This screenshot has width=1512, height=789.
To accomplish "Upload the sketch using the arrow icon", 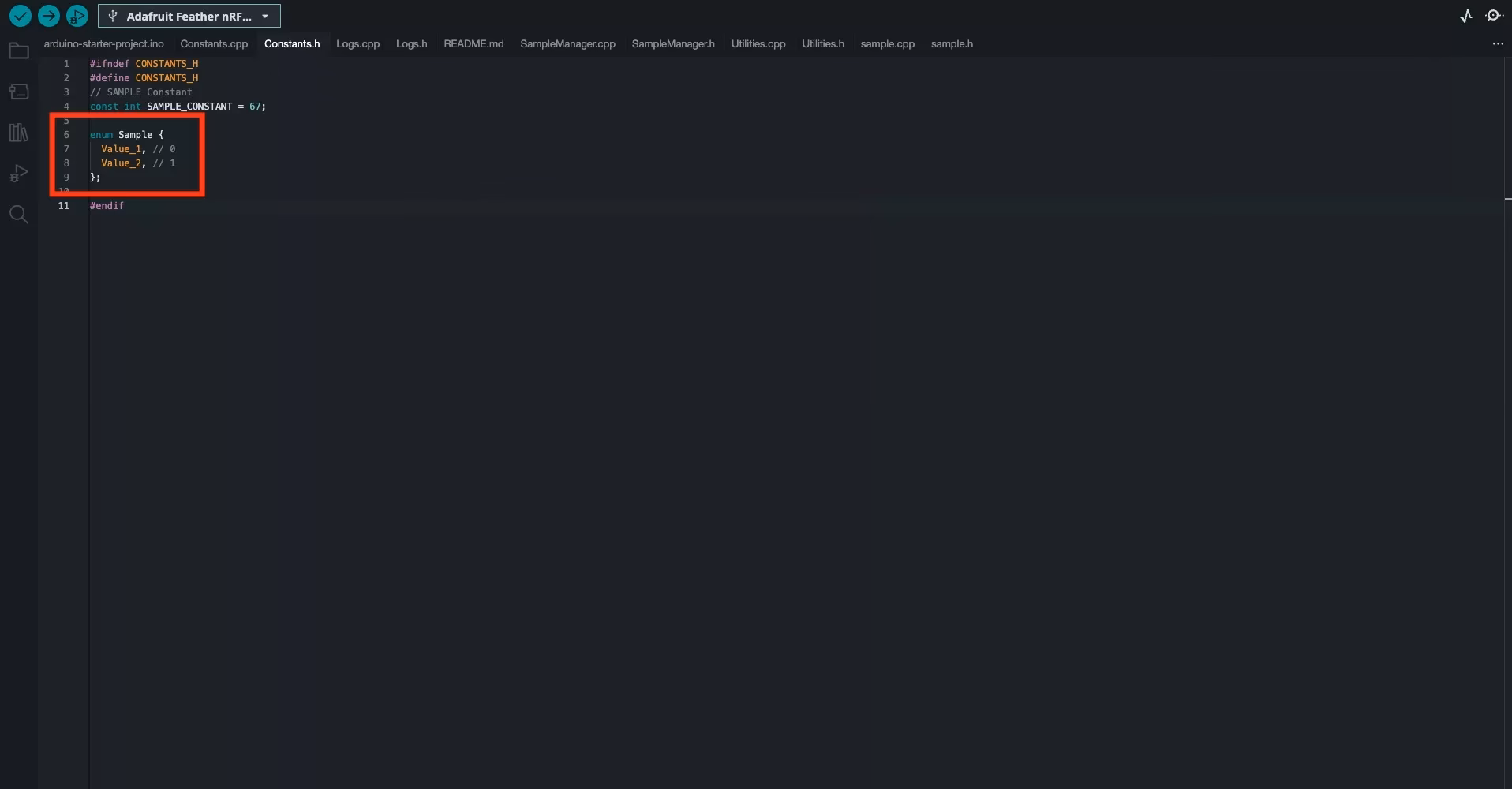I will click(48, 15).
